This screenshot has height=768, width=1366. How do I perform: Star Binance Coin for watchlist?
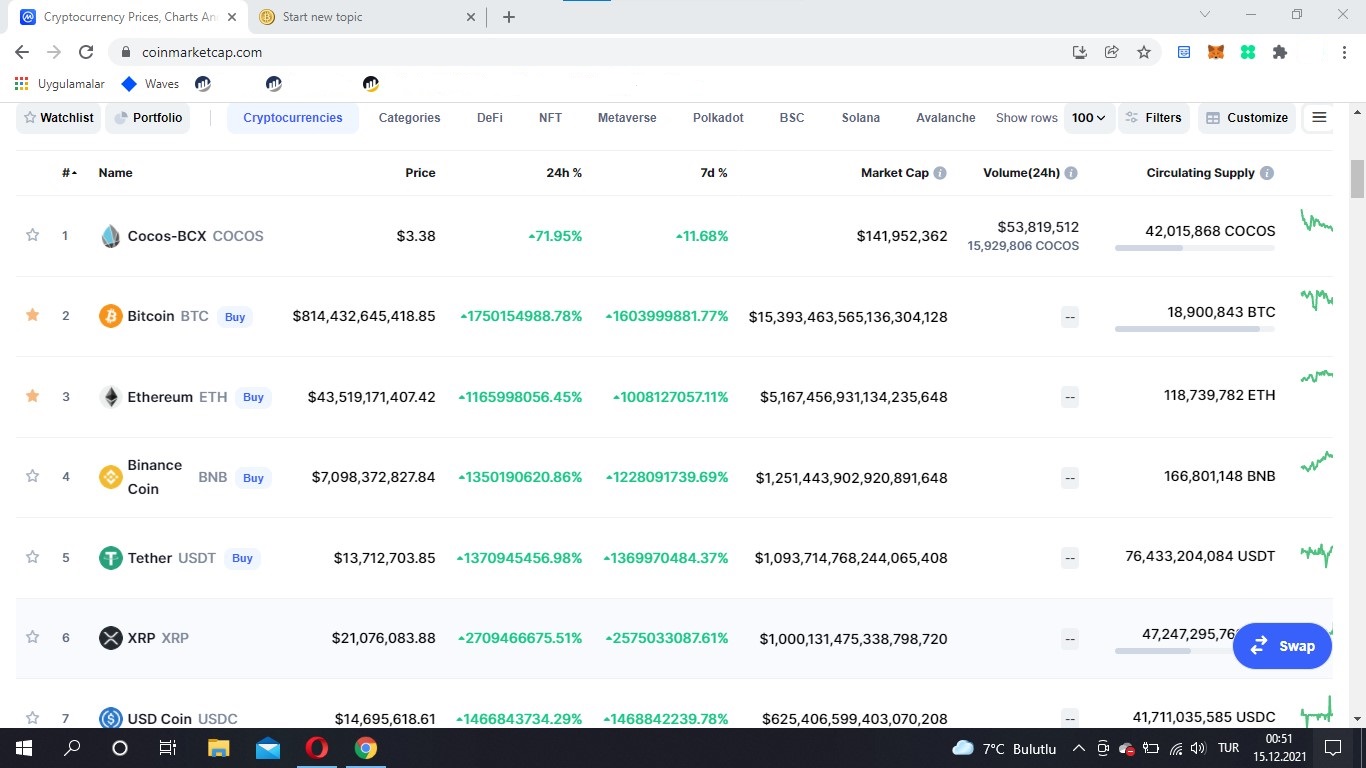(32, 476)
